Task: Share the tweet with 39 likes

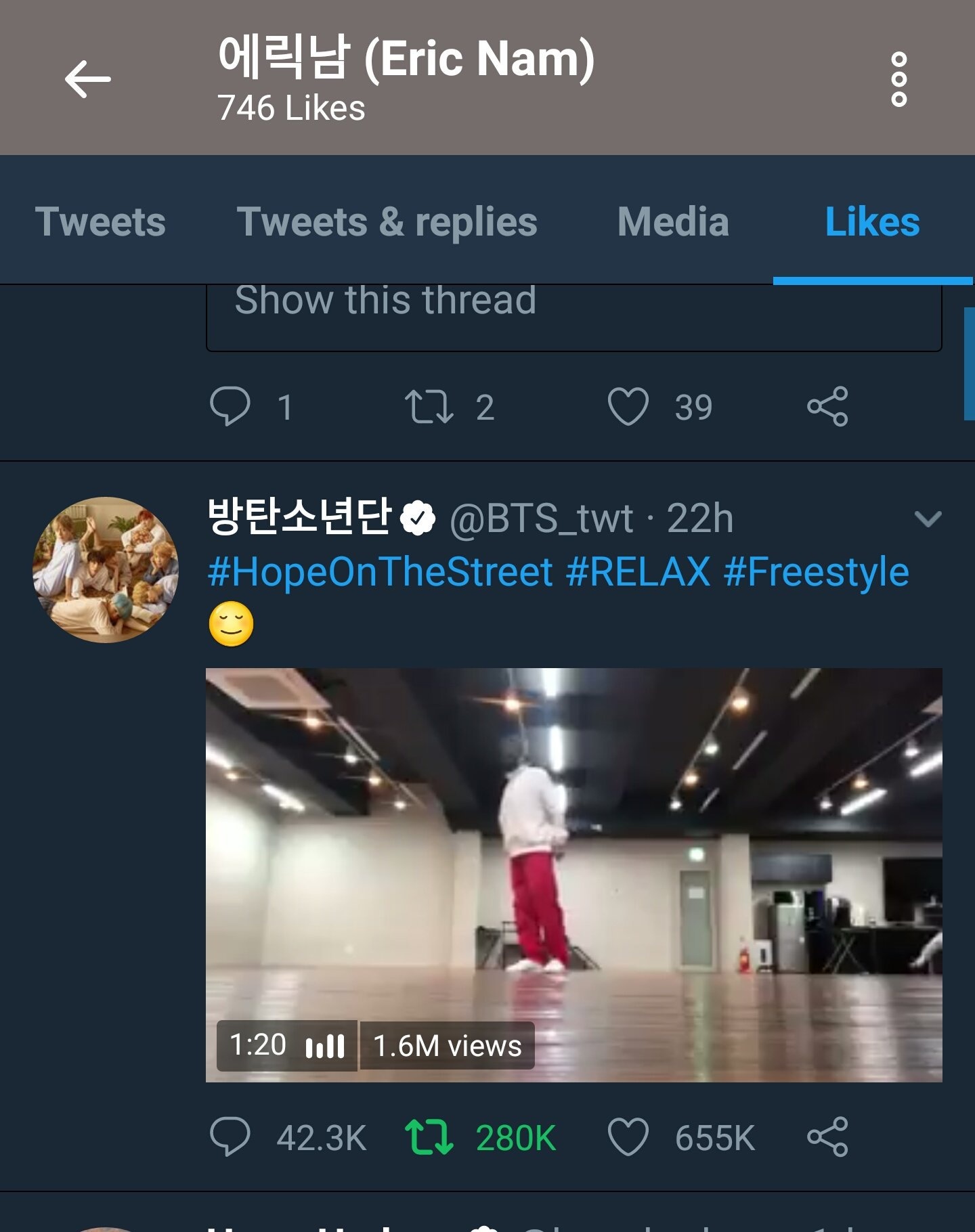Action: 827,406
